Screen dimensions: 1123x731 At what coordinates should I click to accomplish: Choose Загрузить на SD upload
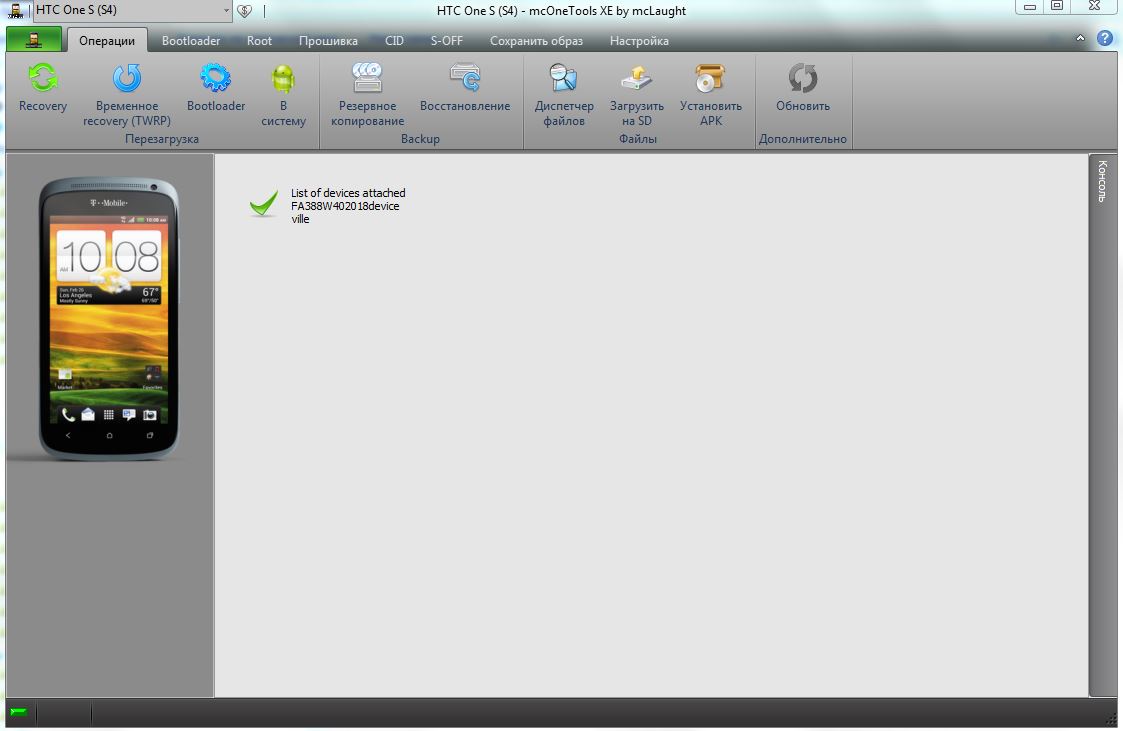point(637,95)
